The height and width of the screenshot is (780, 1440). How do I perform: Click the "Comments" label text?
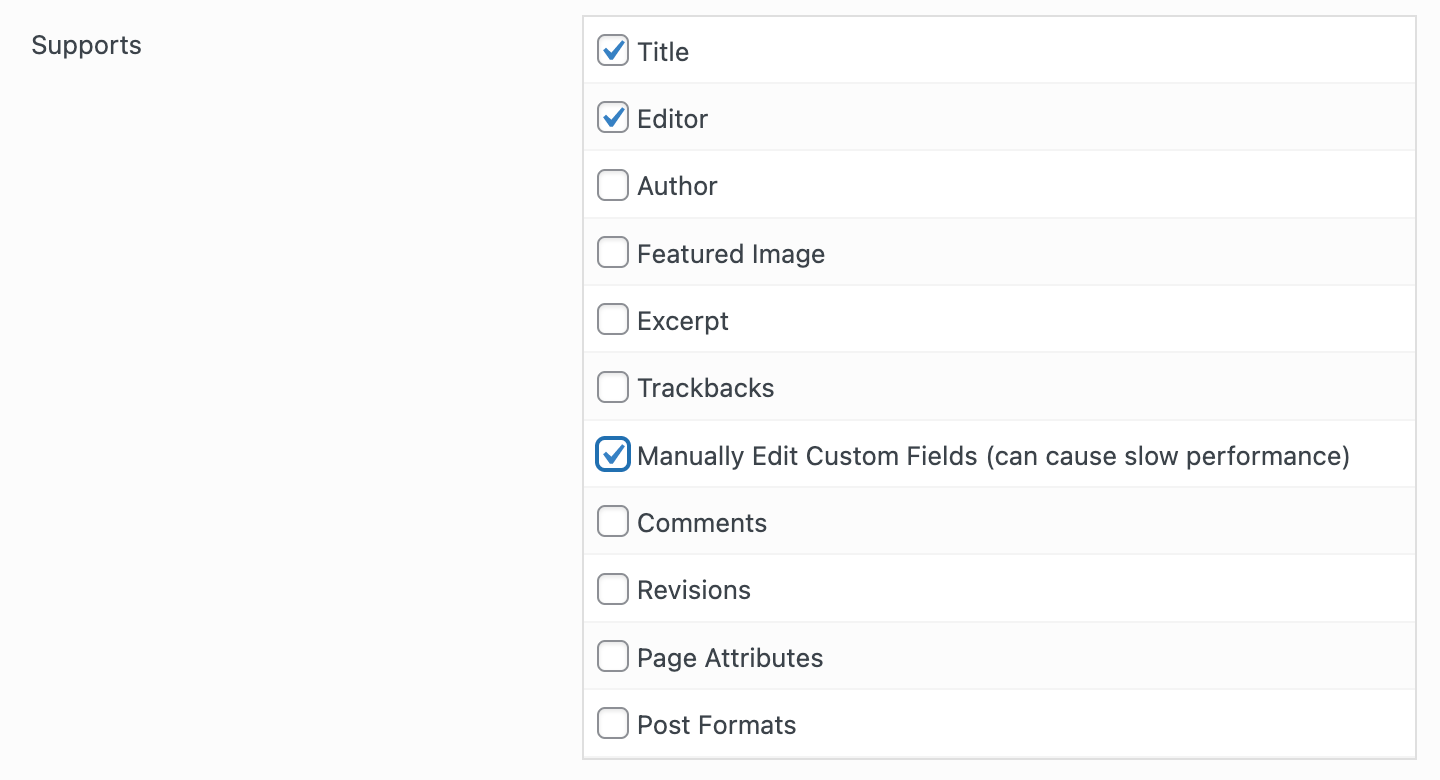point(702,523)
